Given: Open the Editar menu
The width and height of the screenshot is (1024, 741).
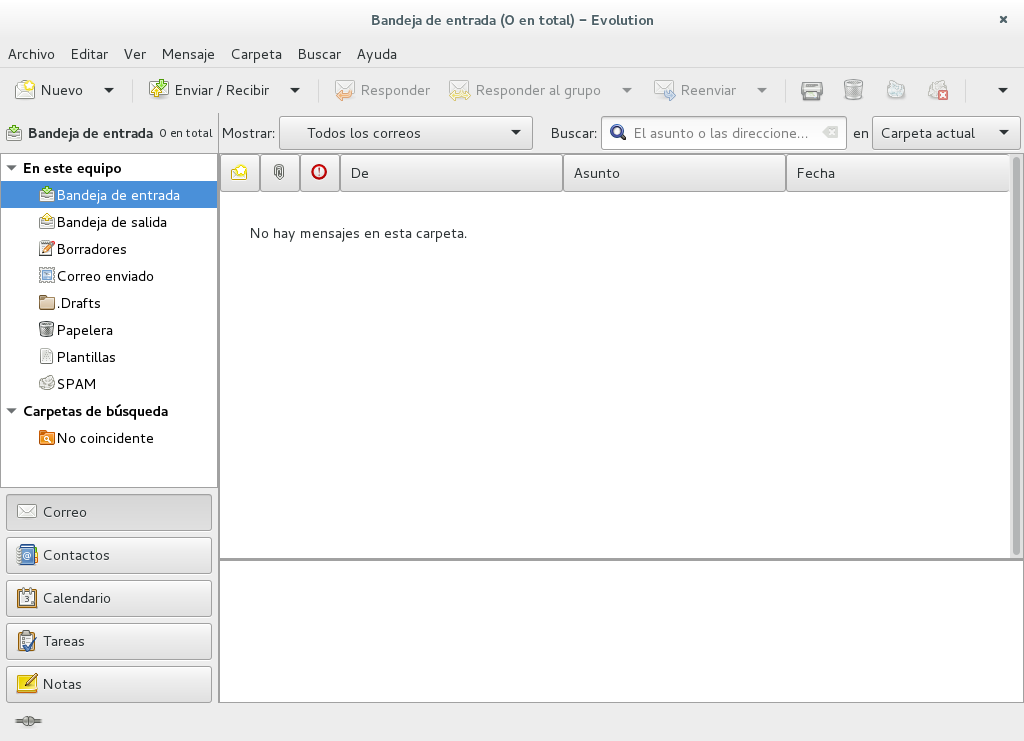Looking at the screenshot, I should (x=89, y=54).
